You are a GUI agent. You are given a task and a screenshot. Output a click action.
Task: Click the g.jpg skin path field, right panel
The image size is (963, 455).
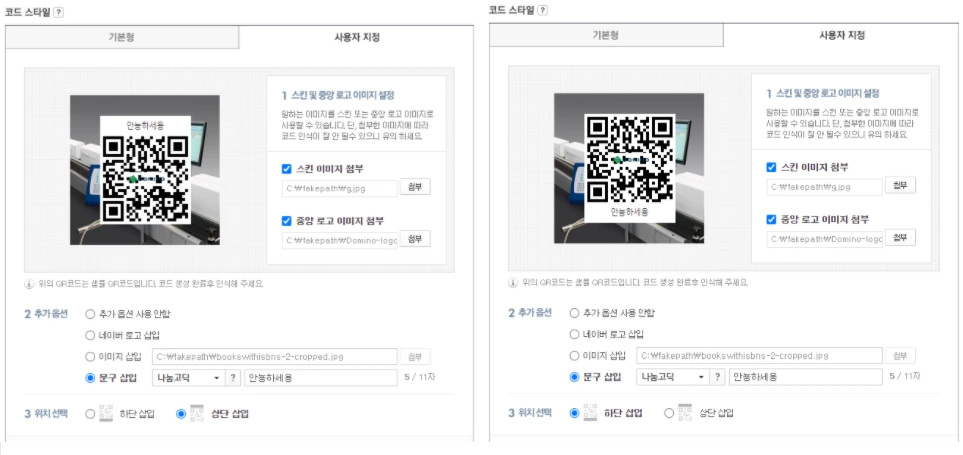coord(825,187)
